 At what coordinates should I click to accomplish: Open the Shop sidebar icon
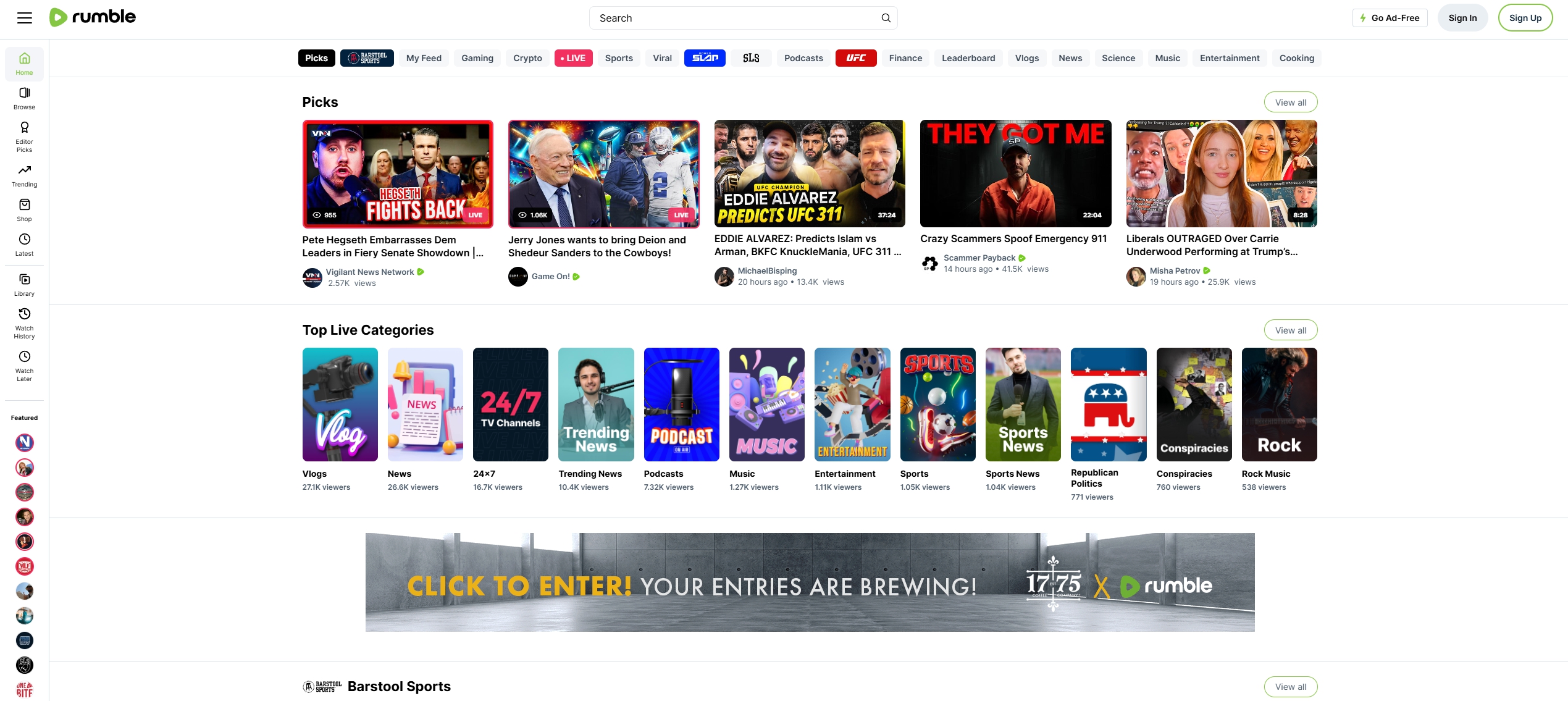point(24,210)
